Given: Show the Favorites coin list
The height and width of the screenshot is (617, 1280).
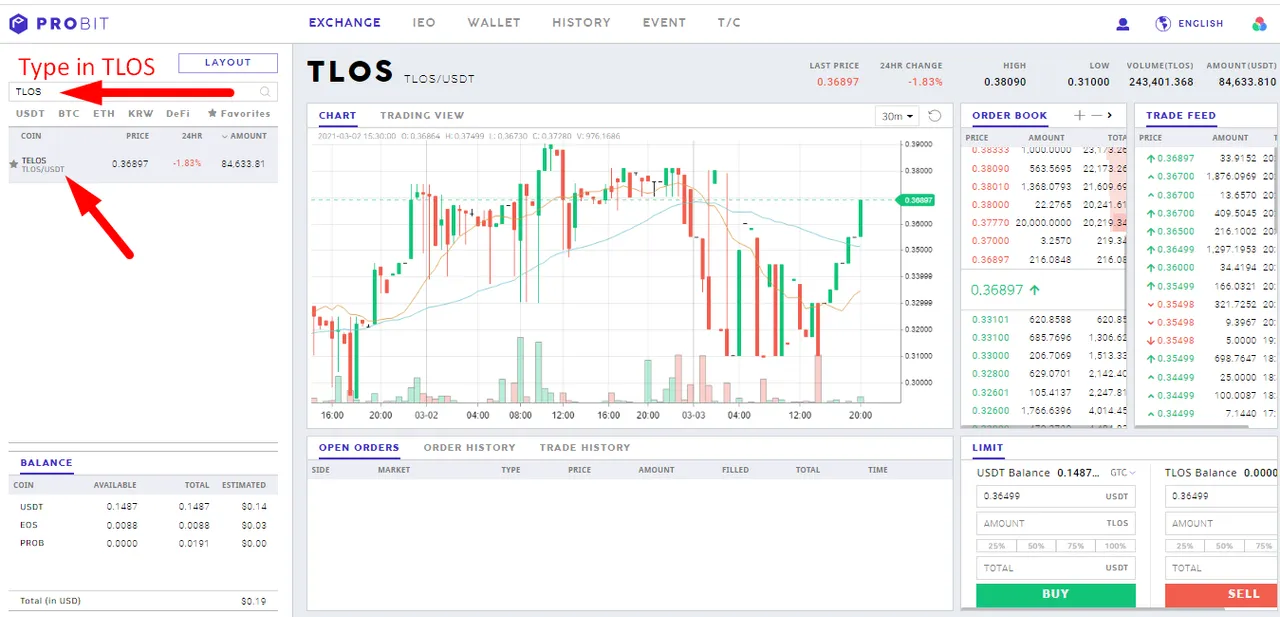Looking at the screenshot, I should (x=239, y=114).
